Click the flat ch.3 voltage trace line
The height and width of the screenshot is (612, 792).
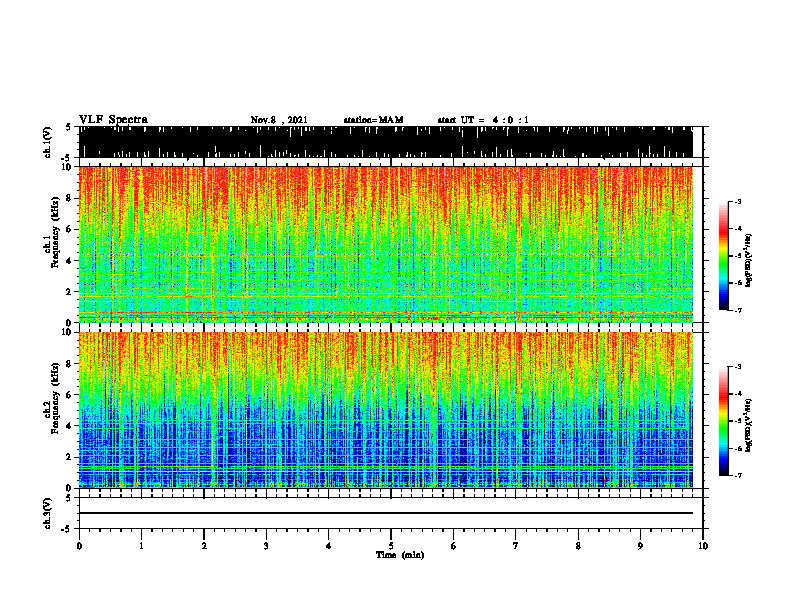(385, 513)
